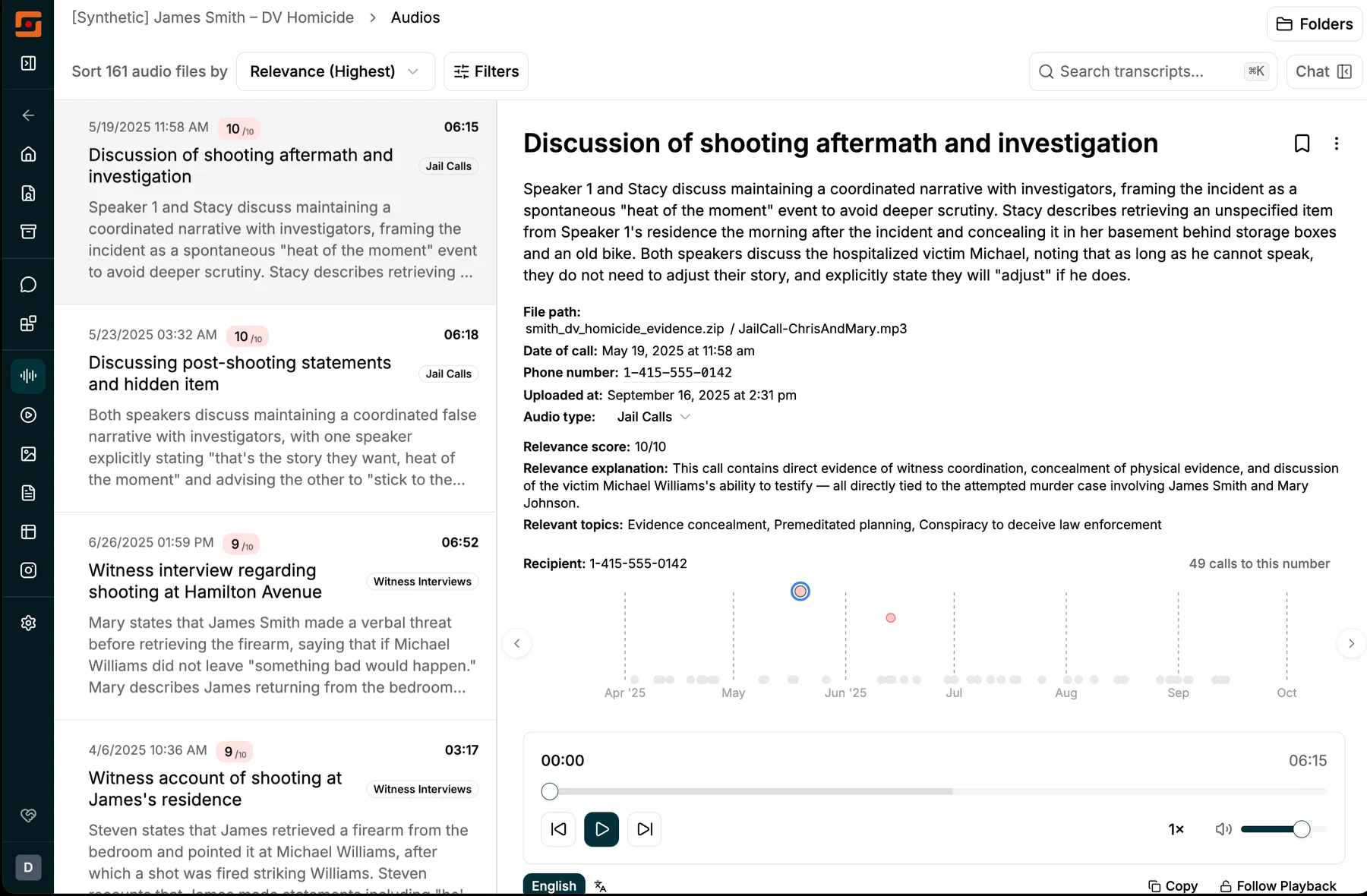This screenshot has height=896, width=1367.
Task: Open the Instagram-style camera icon in sidebar
Action: point(28,570)
